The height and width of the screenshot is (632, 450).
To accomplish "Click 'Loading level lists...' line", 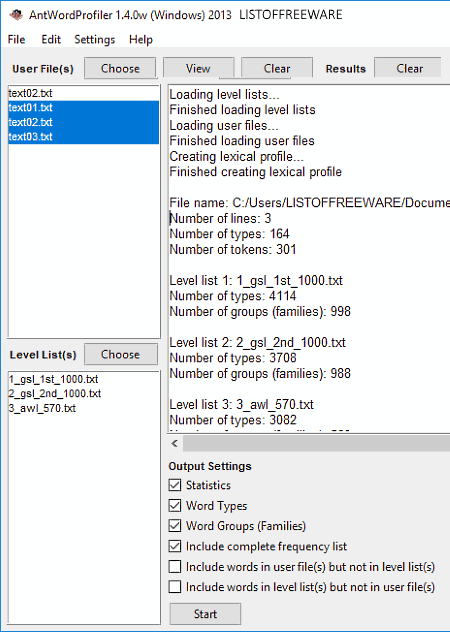I will 224,95.
